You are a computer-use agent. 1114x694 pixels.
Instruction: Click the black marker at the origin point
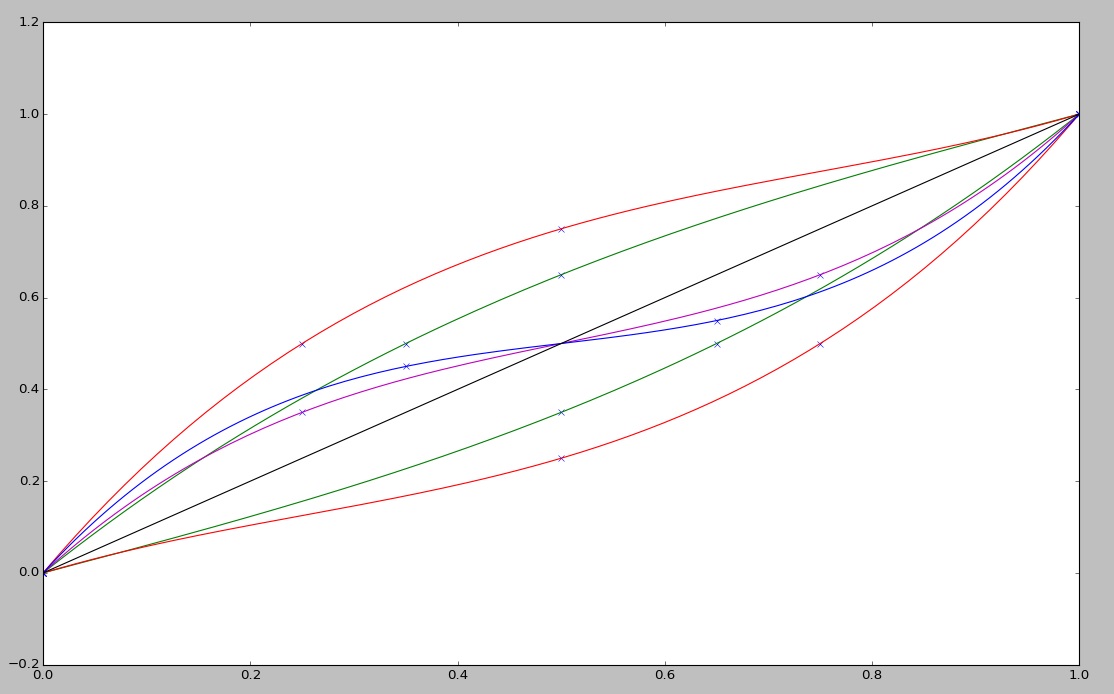[43, 573]
